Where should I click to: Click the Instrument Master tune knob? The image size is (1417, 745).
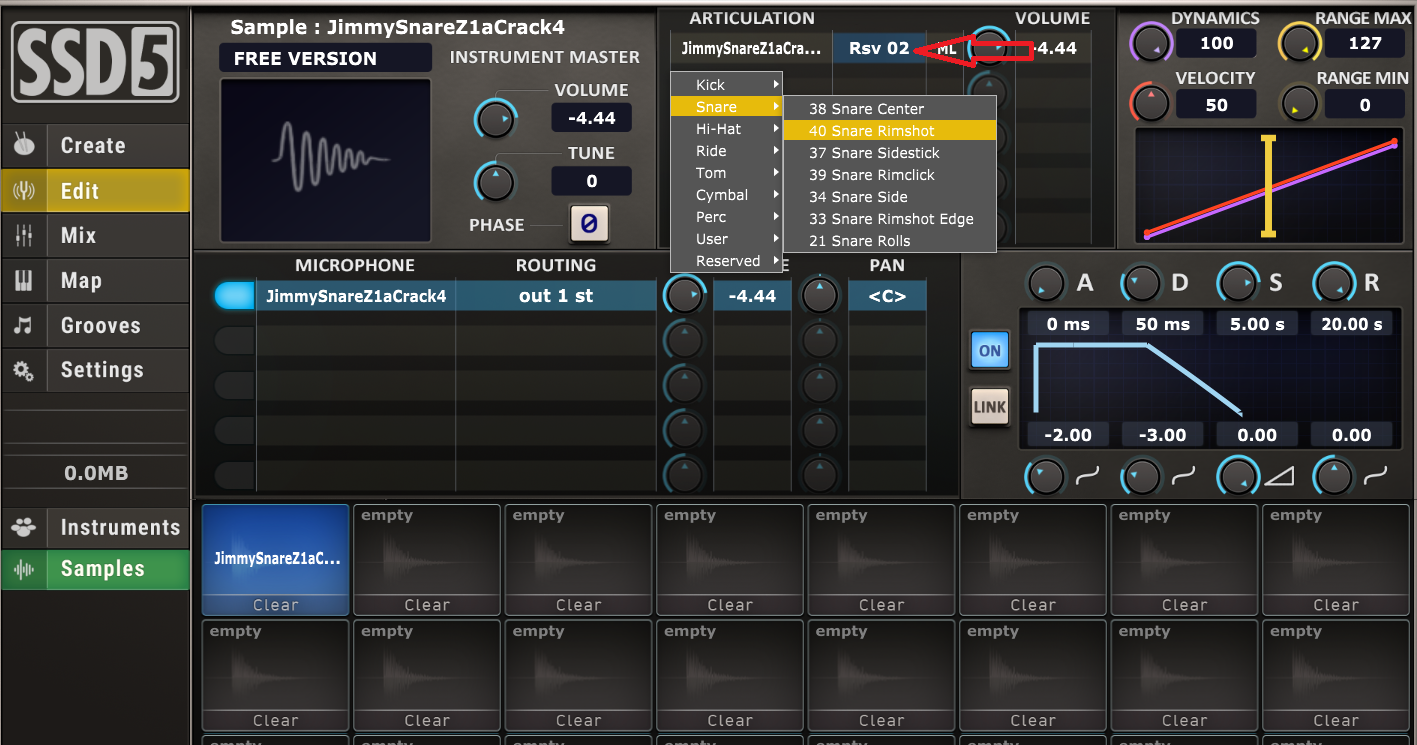494,182
